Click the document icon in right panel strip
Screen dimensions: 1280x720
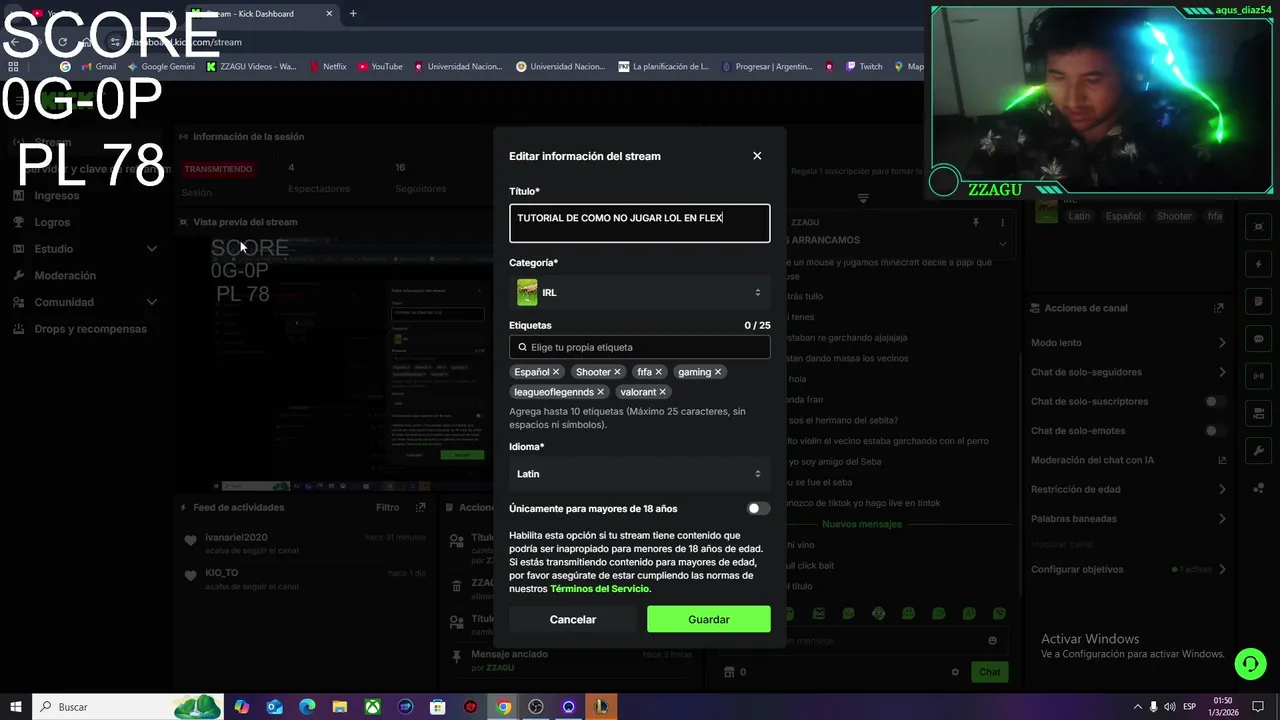click(x=1259, y=301)
